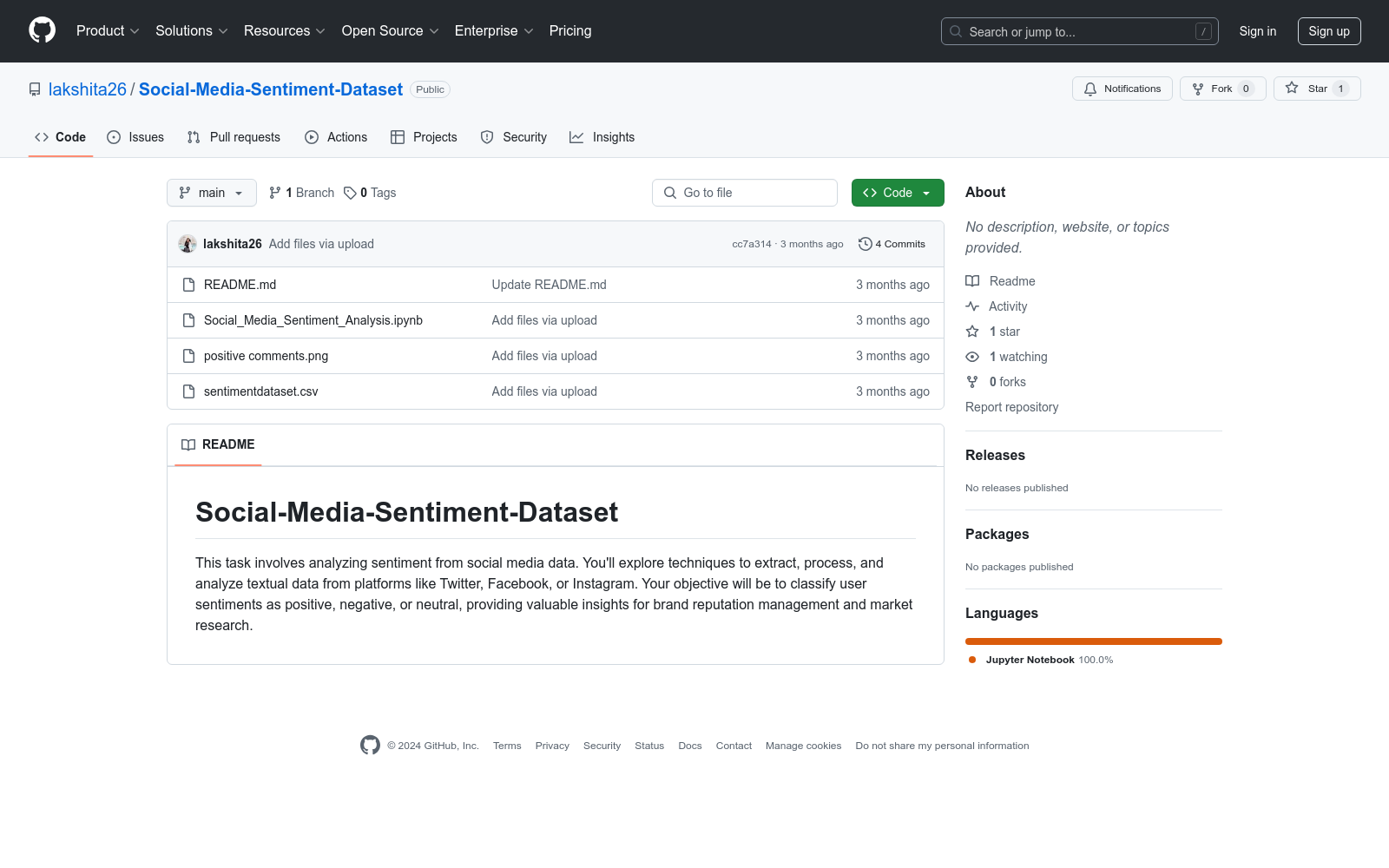1389x868 pixels.
Task: Open Social_Media_Sentiment_Analysis.ipynb notebook
Action: (x=313, y=320)
